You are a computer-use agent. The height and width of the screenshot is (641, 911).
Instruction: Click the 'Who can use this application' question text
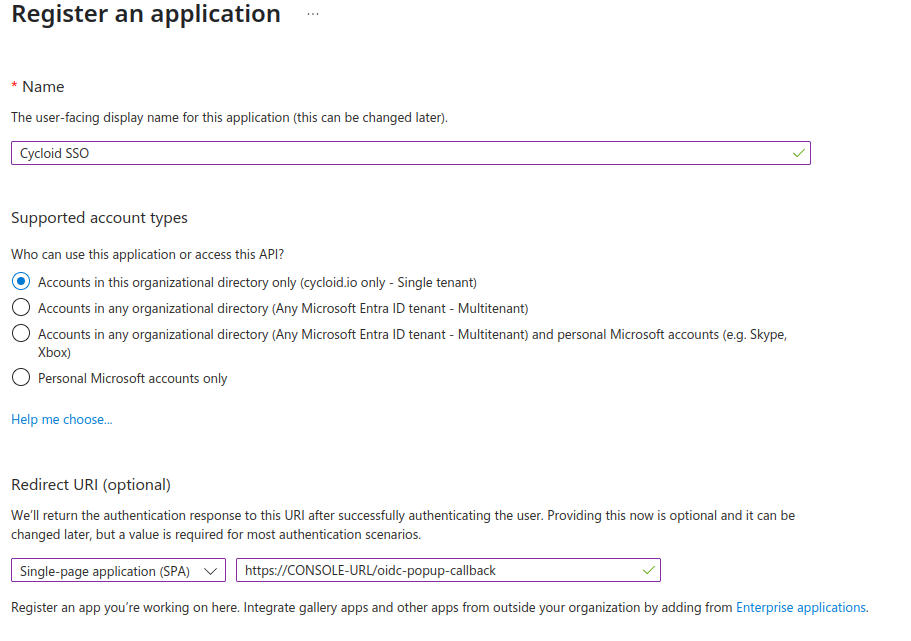(154, 255)
